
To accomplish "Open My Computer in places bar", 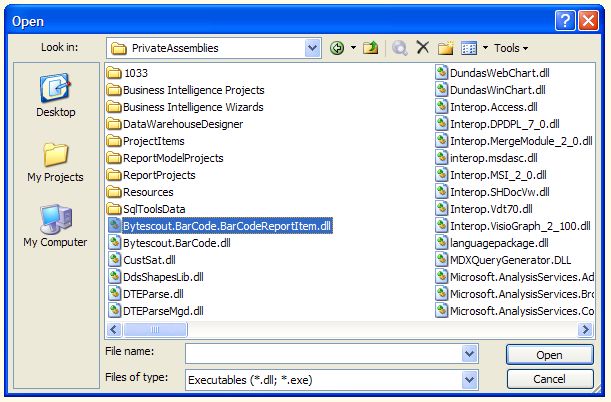I will coord(55,226).
